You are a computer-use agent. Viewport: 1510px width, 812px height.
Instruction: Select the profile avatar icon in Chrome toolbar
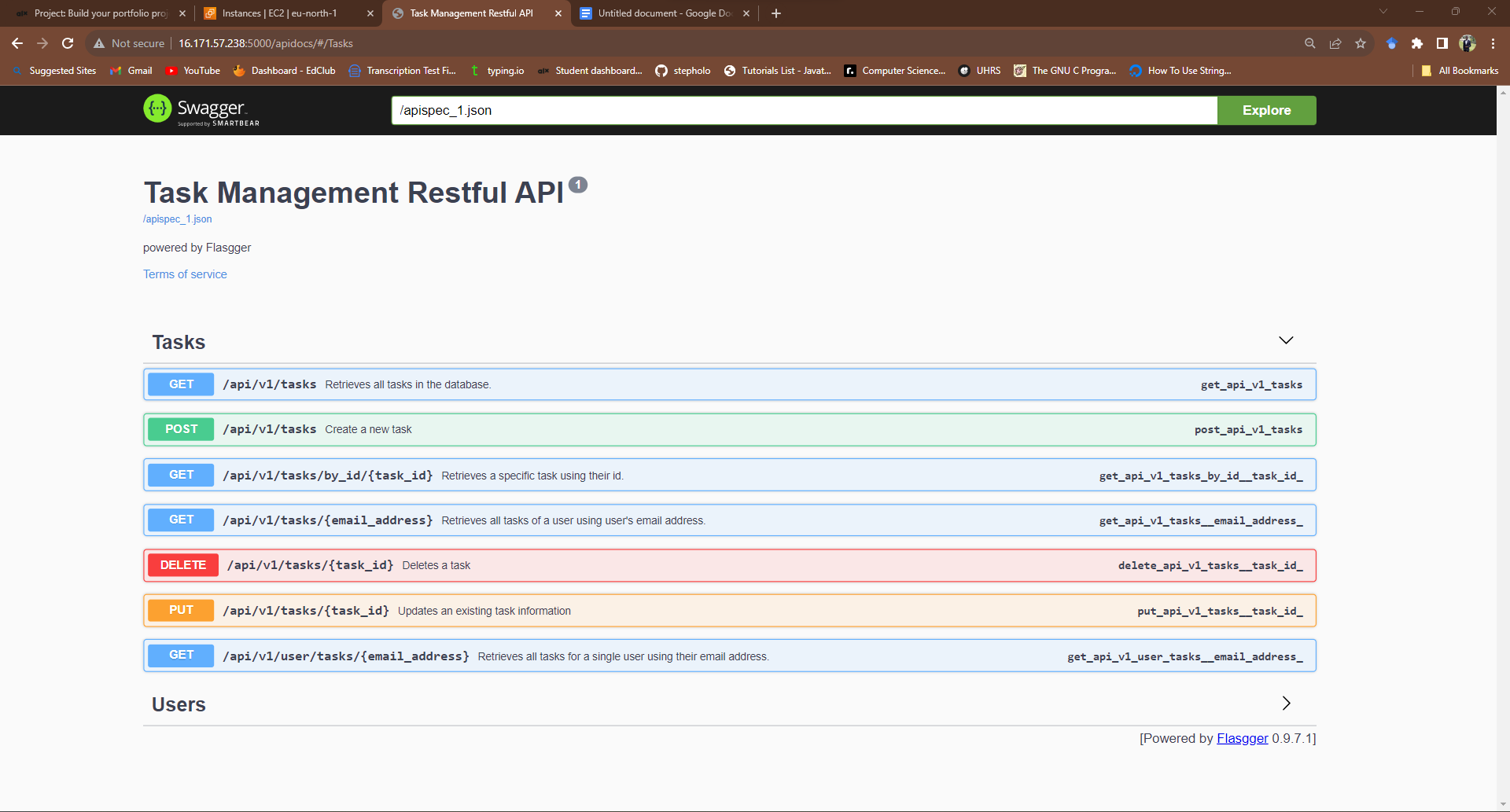(1468, 43)
